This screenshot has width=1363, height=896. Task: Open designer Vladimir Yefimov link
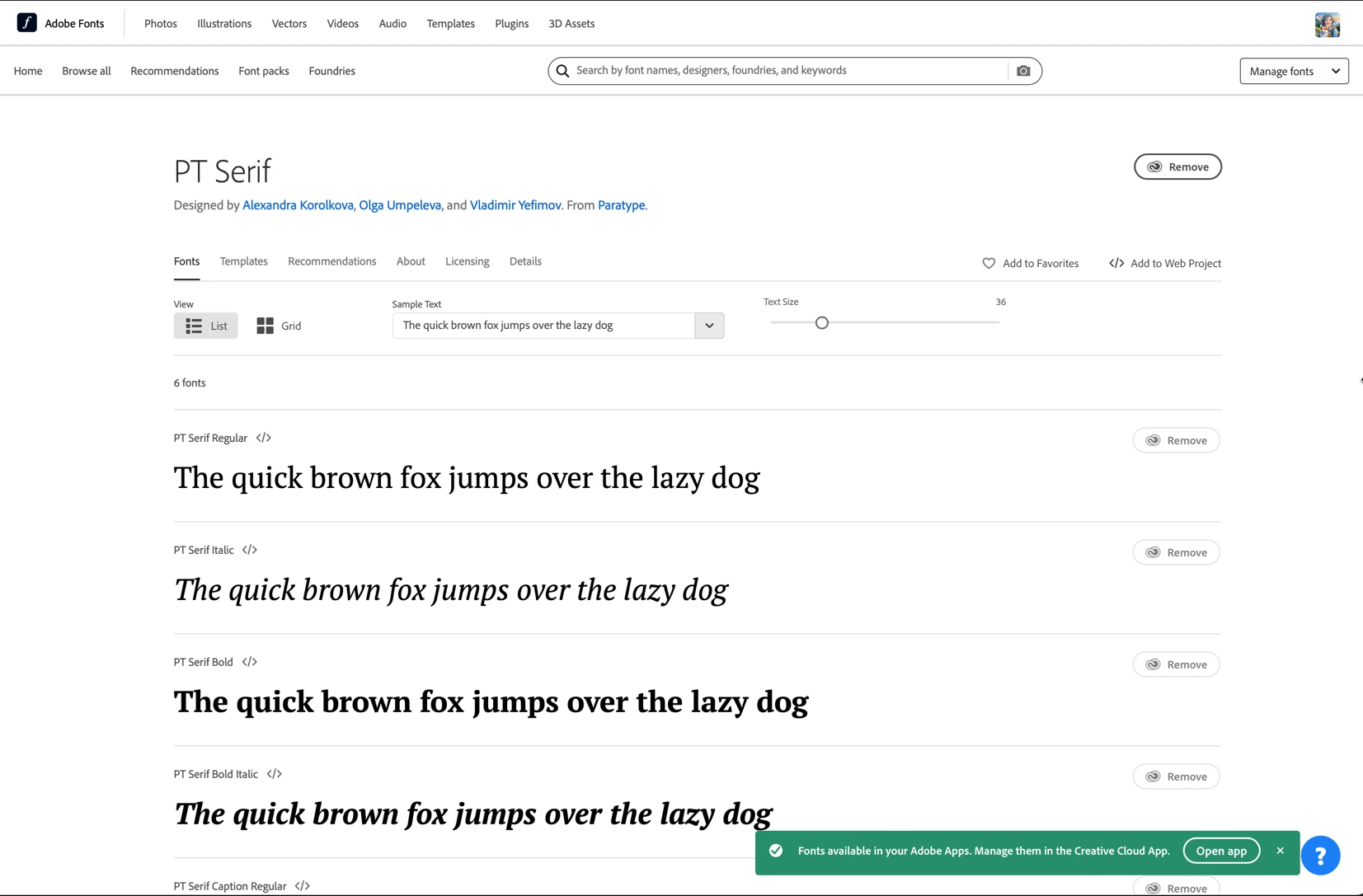click(515, 205)
